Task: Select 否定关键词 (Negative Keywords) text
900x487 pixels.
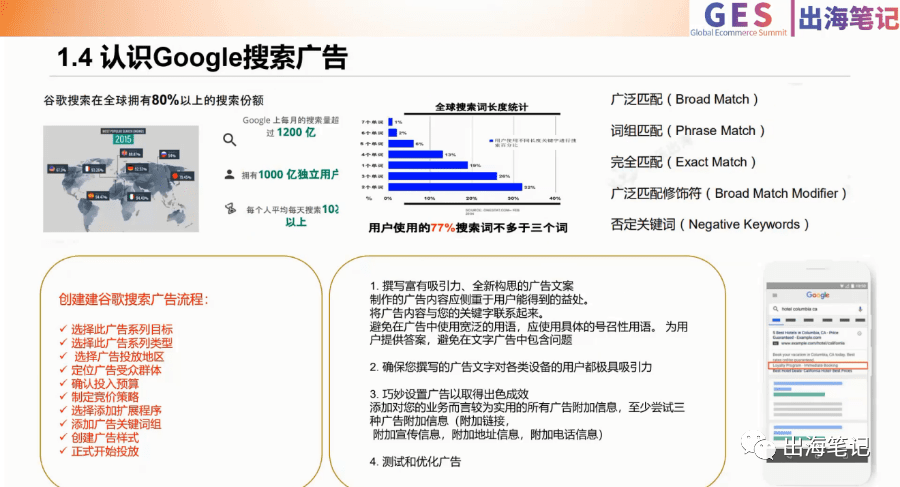Action: tap(710, 224)
